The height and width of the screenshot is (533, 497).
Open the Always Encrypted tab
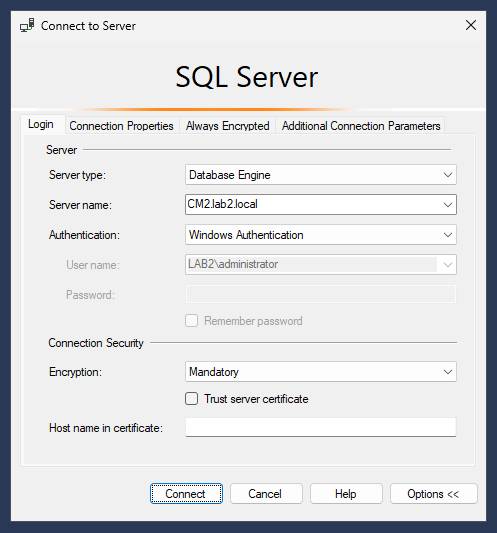pos(227,126)
